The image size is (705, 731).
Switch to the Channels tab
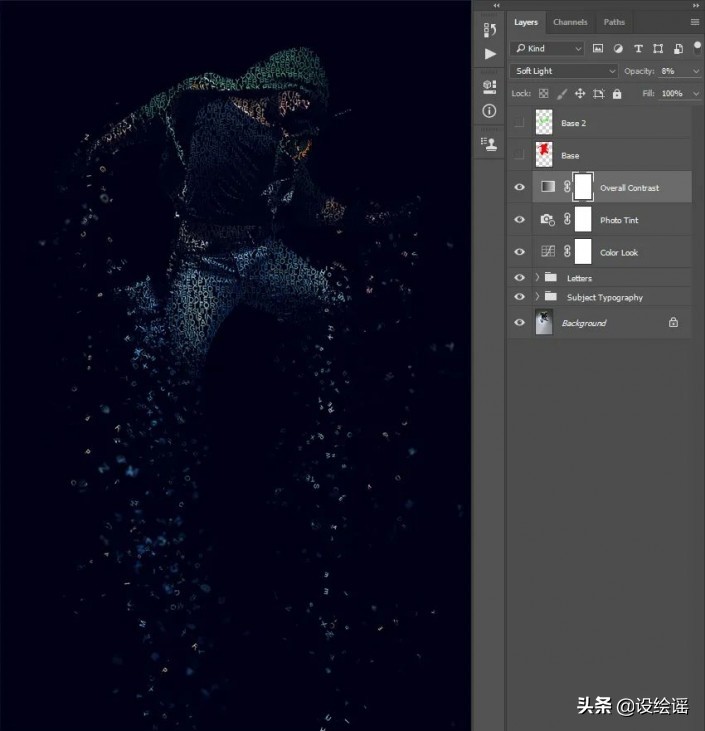pyautogui.click(x=570, y=22)
